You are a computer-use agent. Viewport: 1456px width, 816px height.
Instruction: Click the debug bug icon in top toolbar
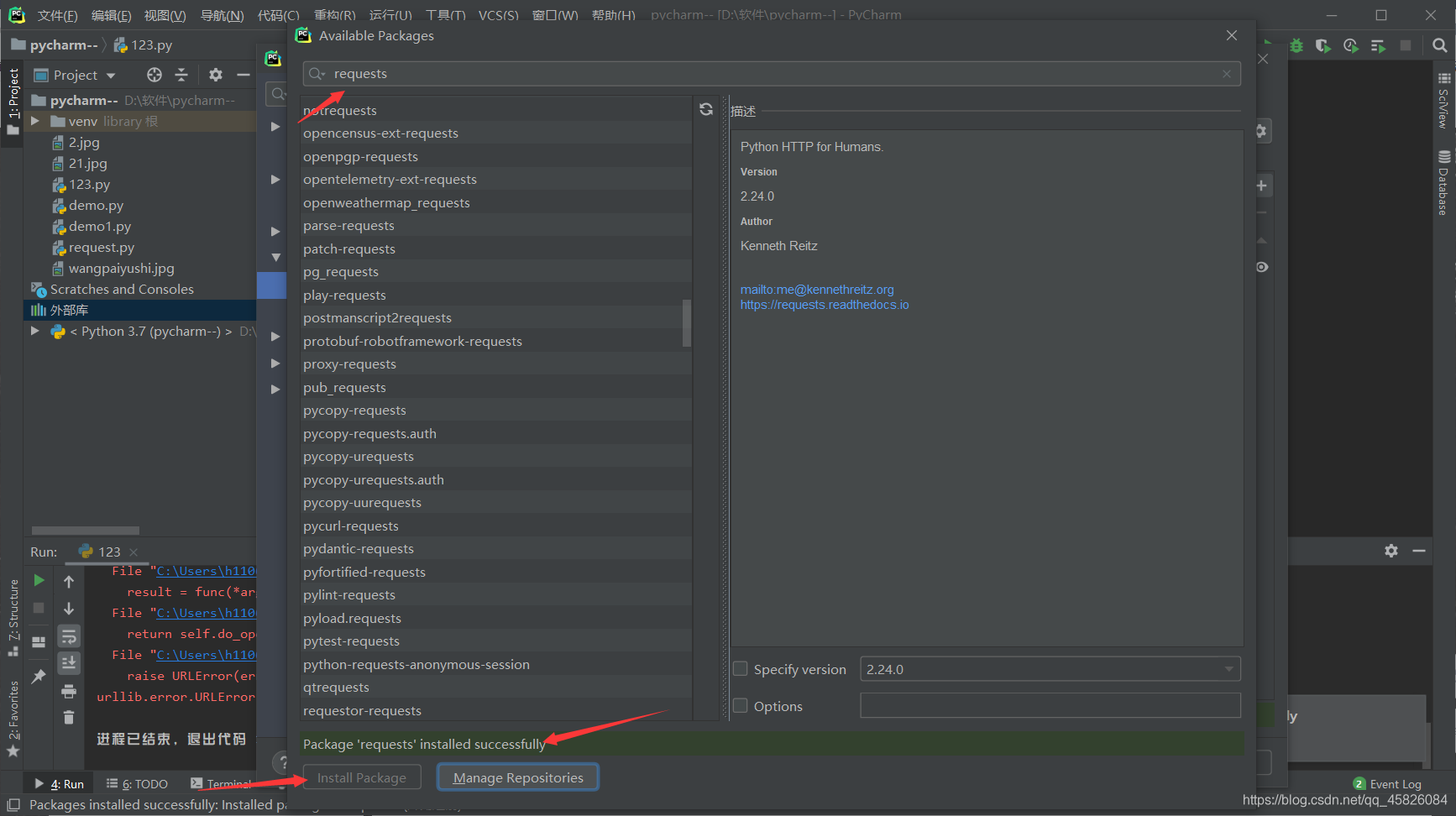point(1296,45)
